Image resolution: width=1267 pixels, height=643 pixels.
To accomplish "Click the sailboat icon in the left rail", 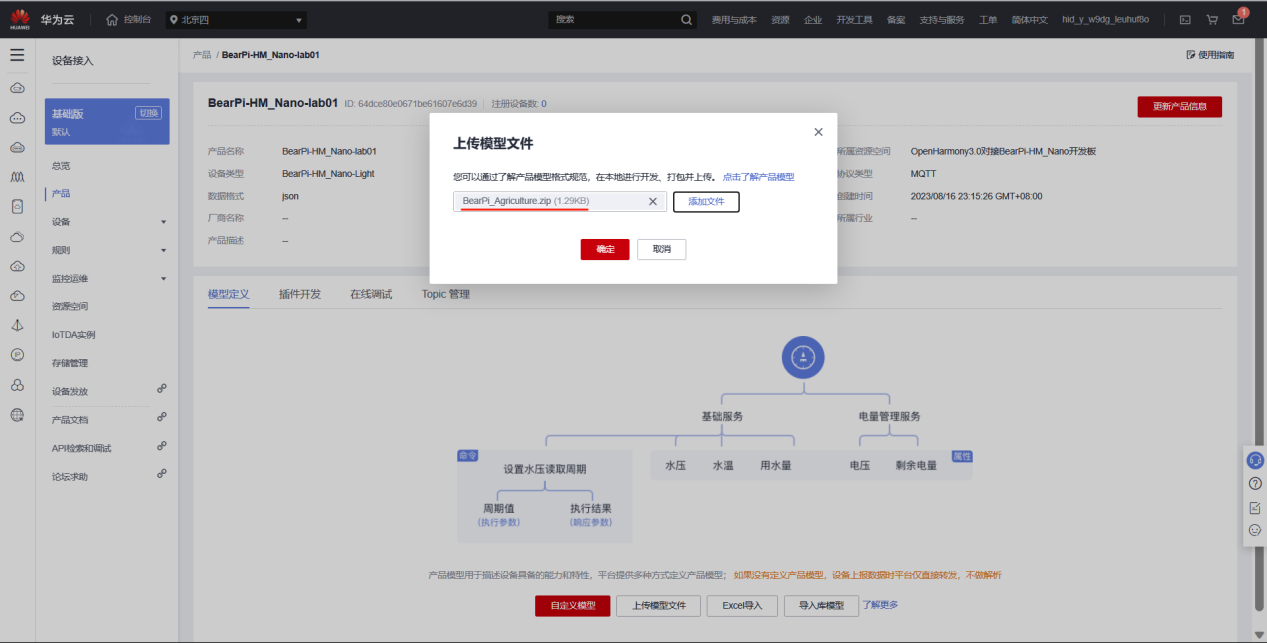I will 17,325.
